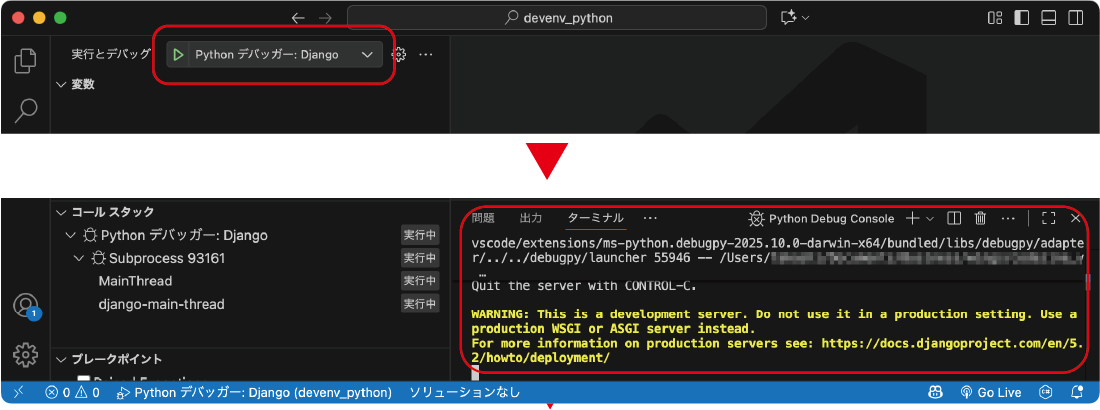Click ソリューションなし in status bar

pyautogui.click(x=464, y=392)
